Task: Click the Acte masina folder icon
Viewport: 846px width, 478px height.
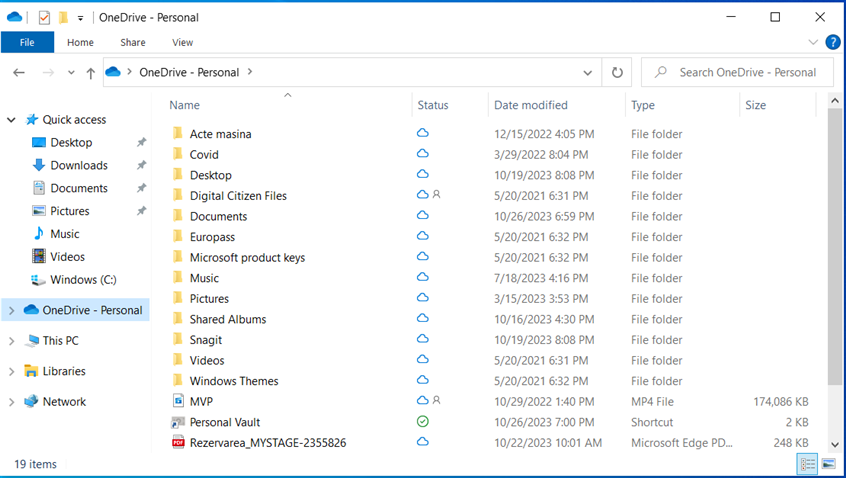Action: (178, 133)
